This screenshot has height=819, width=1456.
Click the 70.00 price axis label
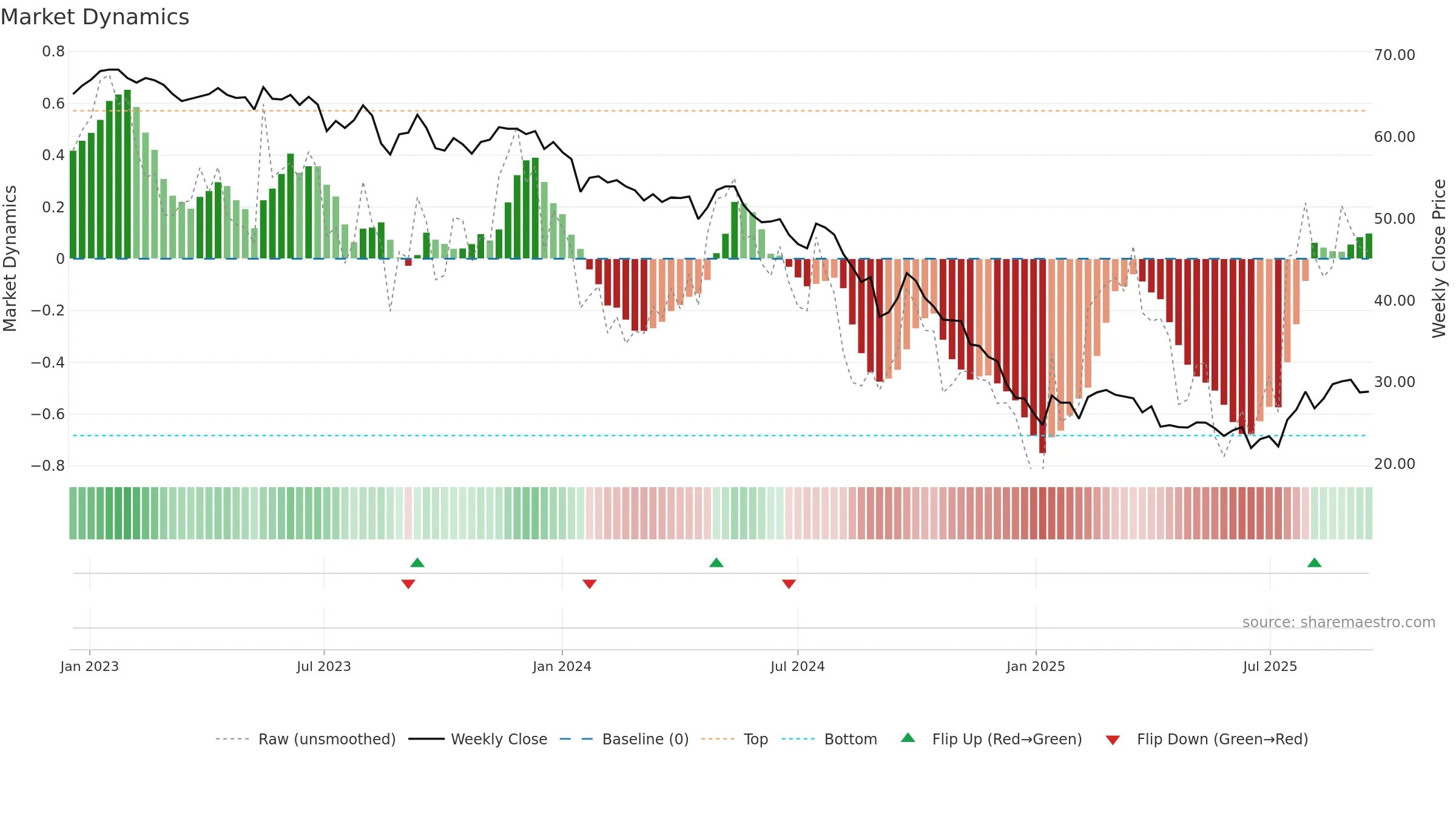coord(1395,55)
